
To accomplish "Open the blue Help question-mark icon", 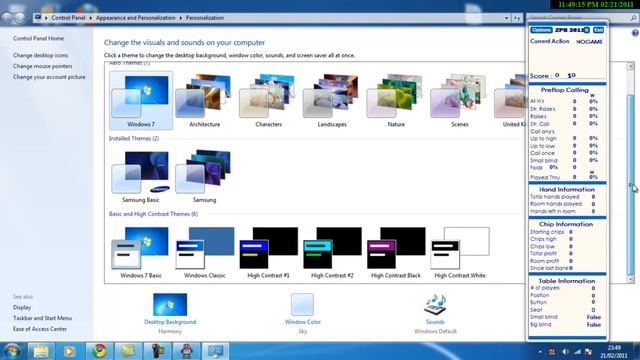I will [635, 33].
